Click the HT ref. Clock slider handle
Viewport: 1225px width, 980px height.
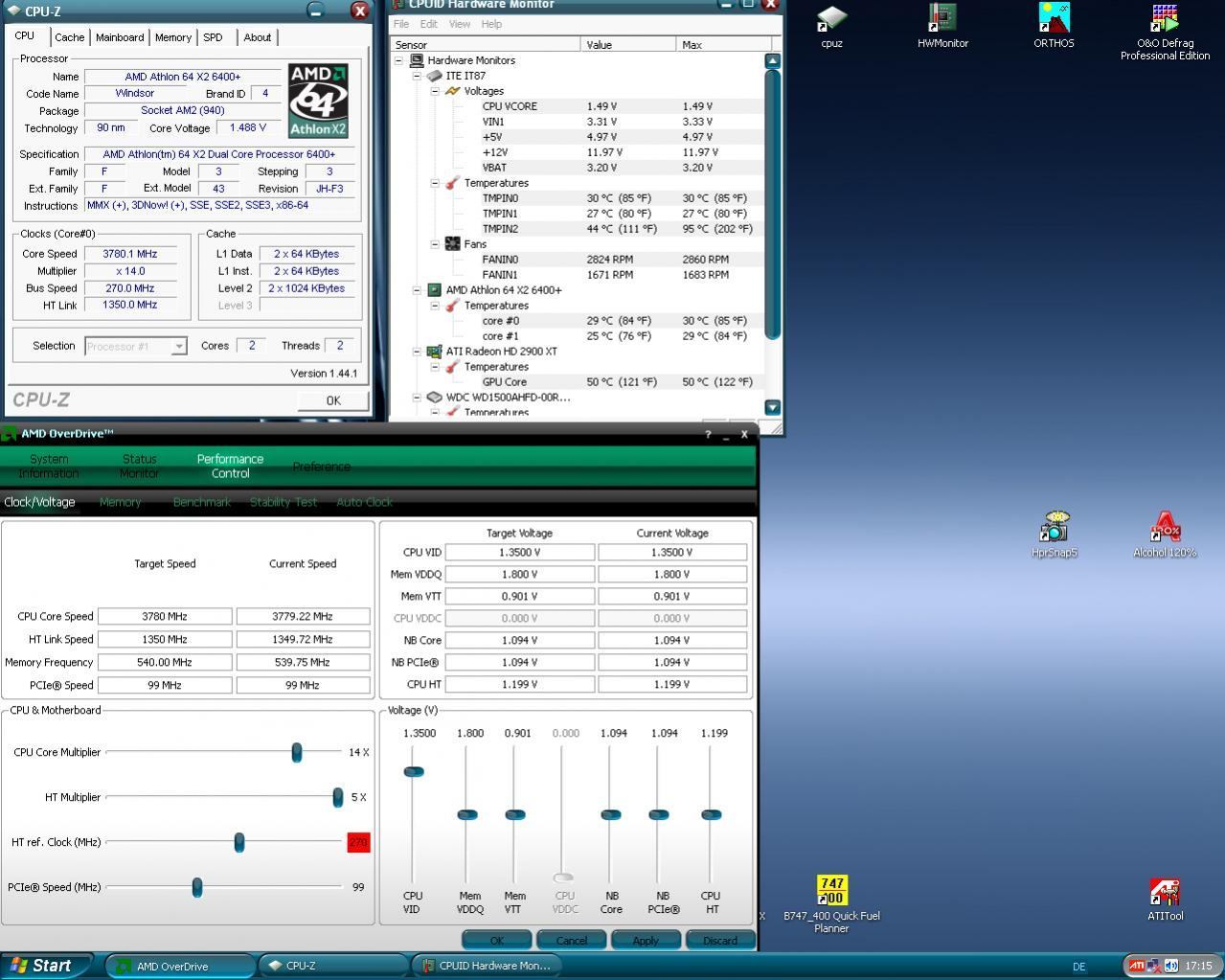pos(239,842)
